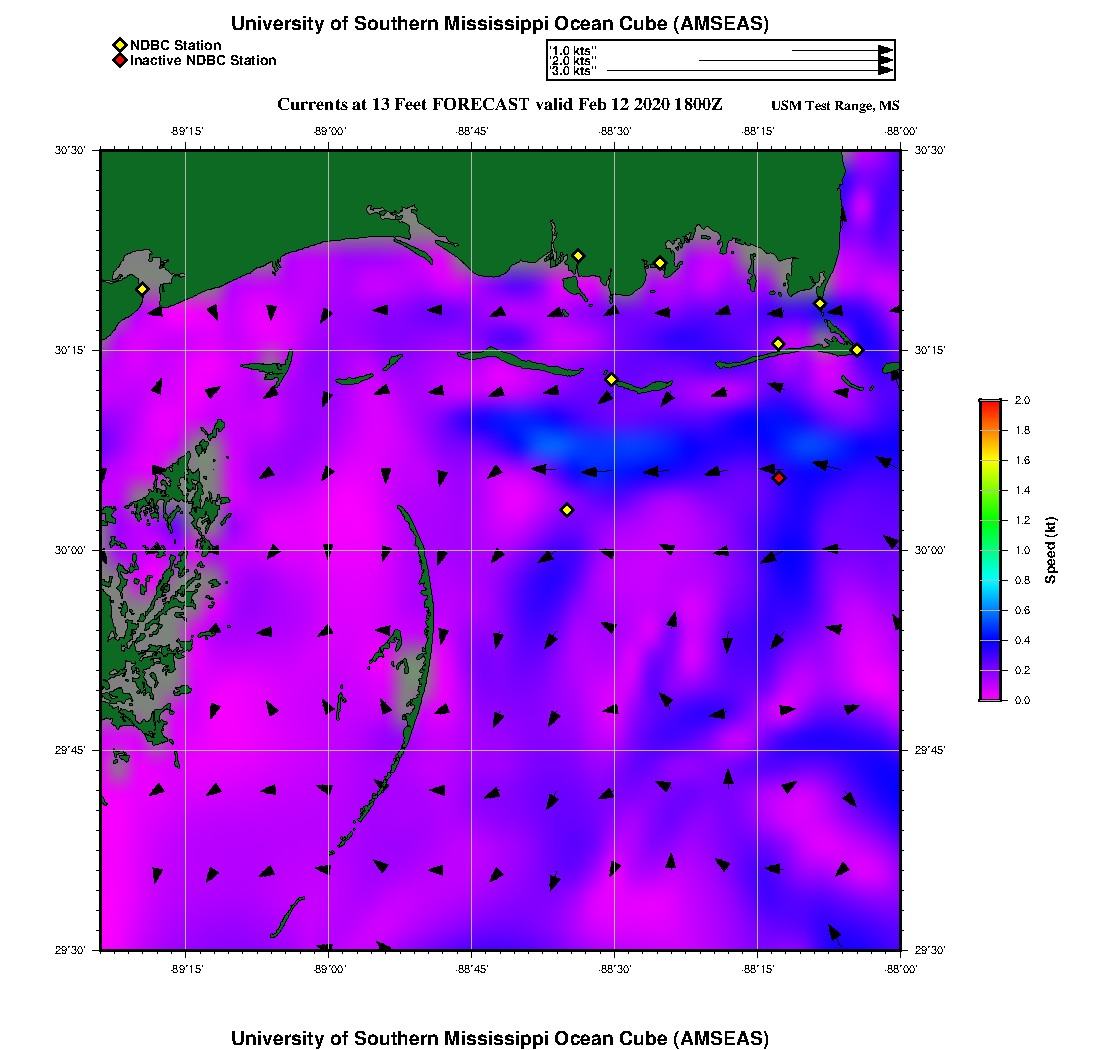This screenshot has height=1050, width=1100.
Task: Select the southernmost yellow NDBC station diamond
Action: click(x=567, y=510)
